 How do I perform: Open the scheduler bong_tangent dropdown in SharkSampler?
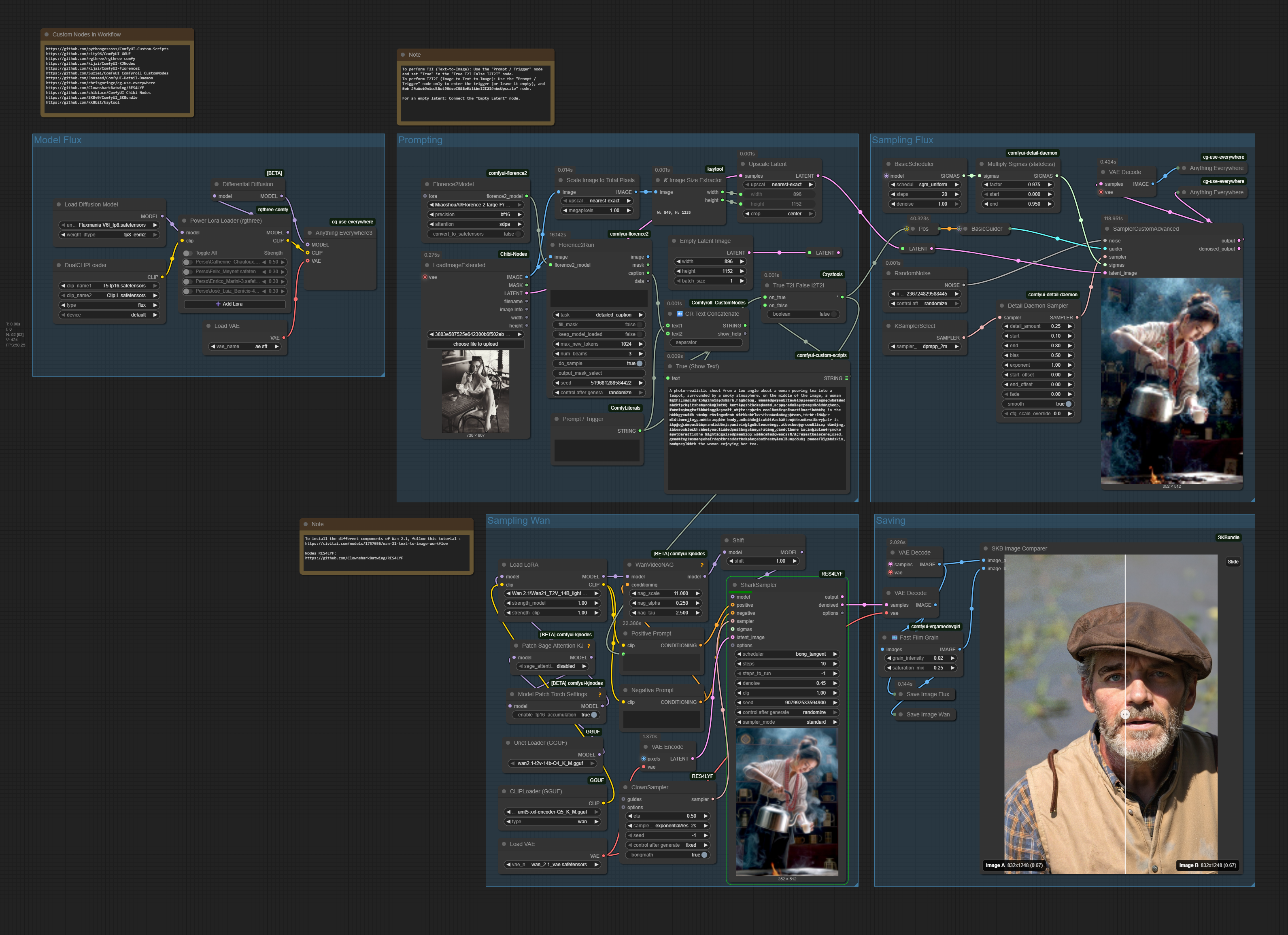tap(787, 654)
